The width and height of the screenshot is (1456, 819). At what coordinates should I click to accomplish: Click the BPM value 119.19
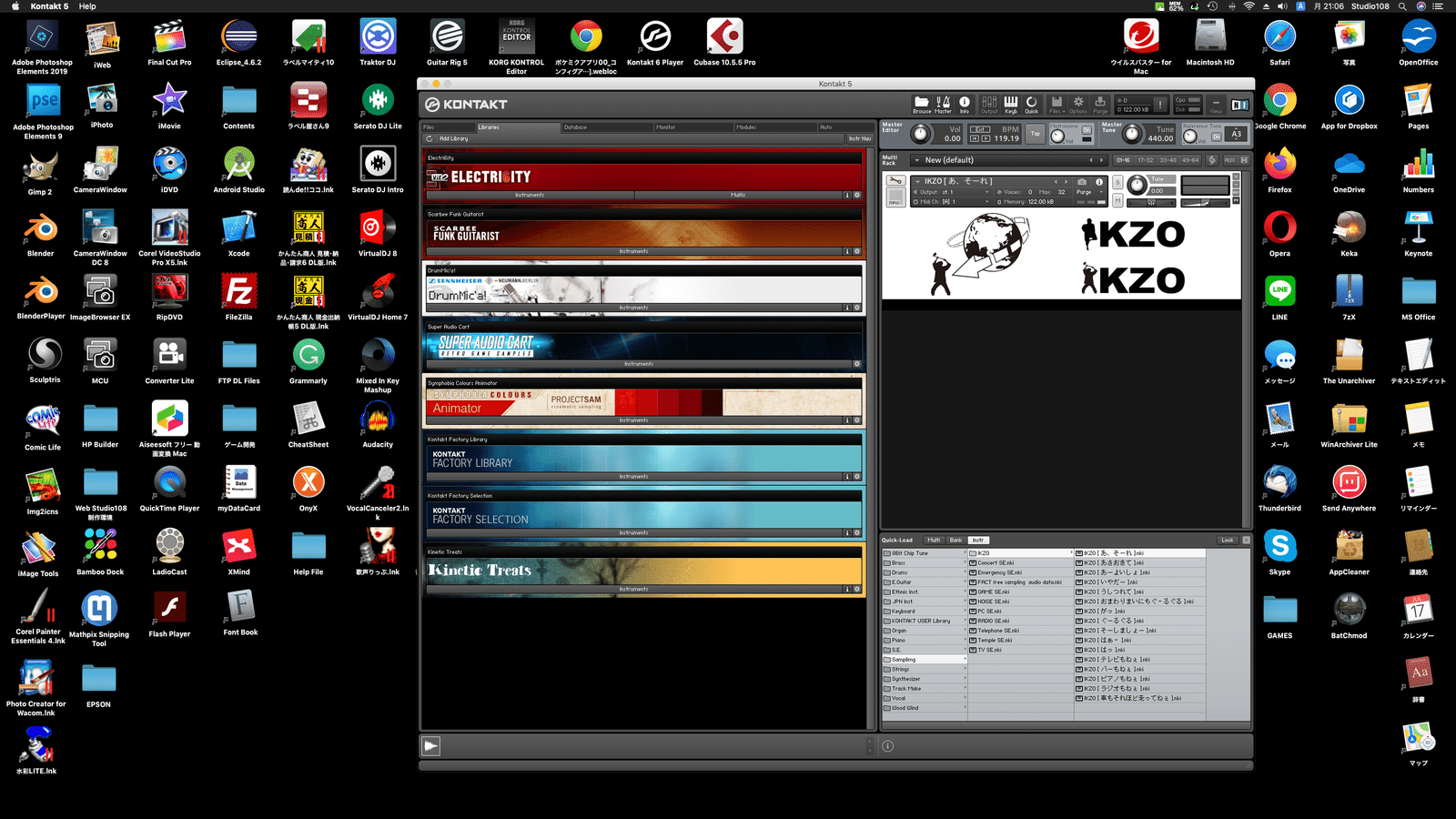click(x=1006, y=138)
